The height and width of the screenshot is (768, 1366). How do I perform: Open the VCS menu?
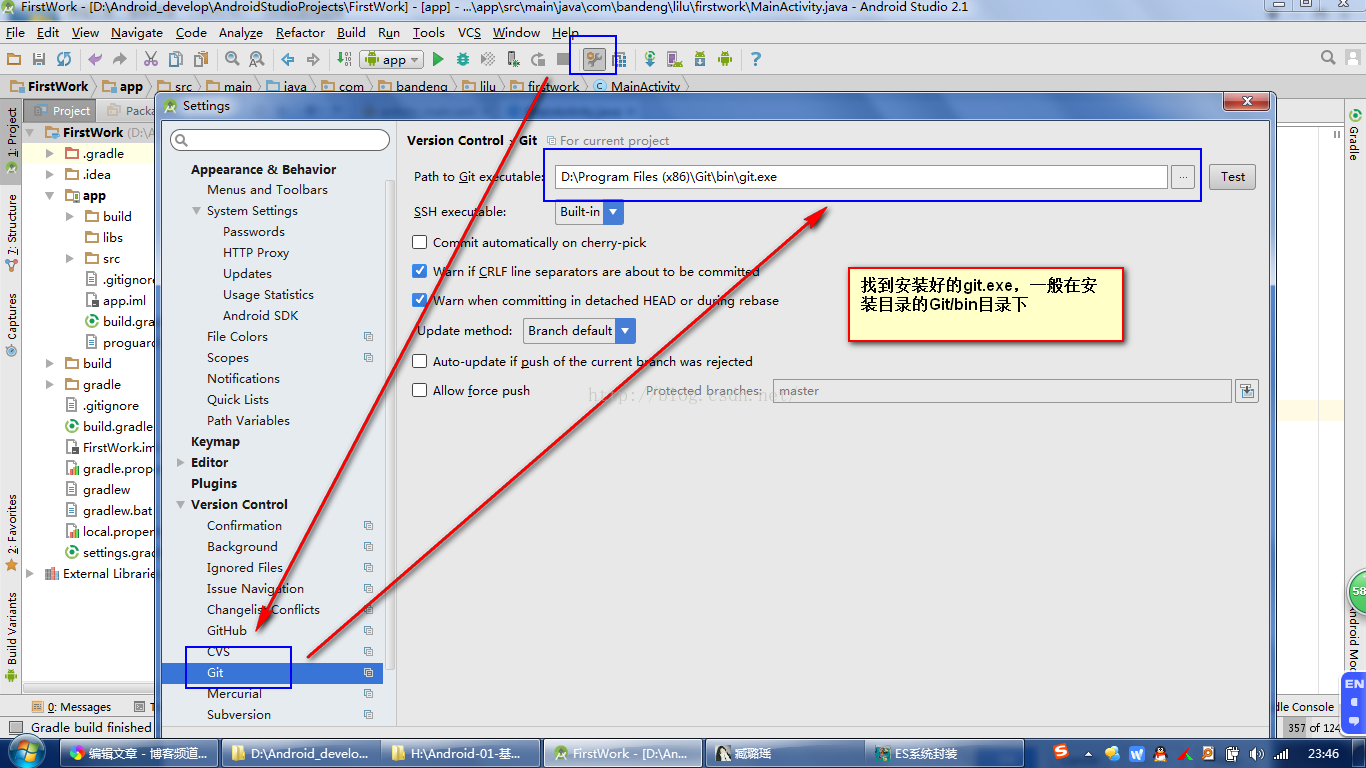[x=469, y=33]
